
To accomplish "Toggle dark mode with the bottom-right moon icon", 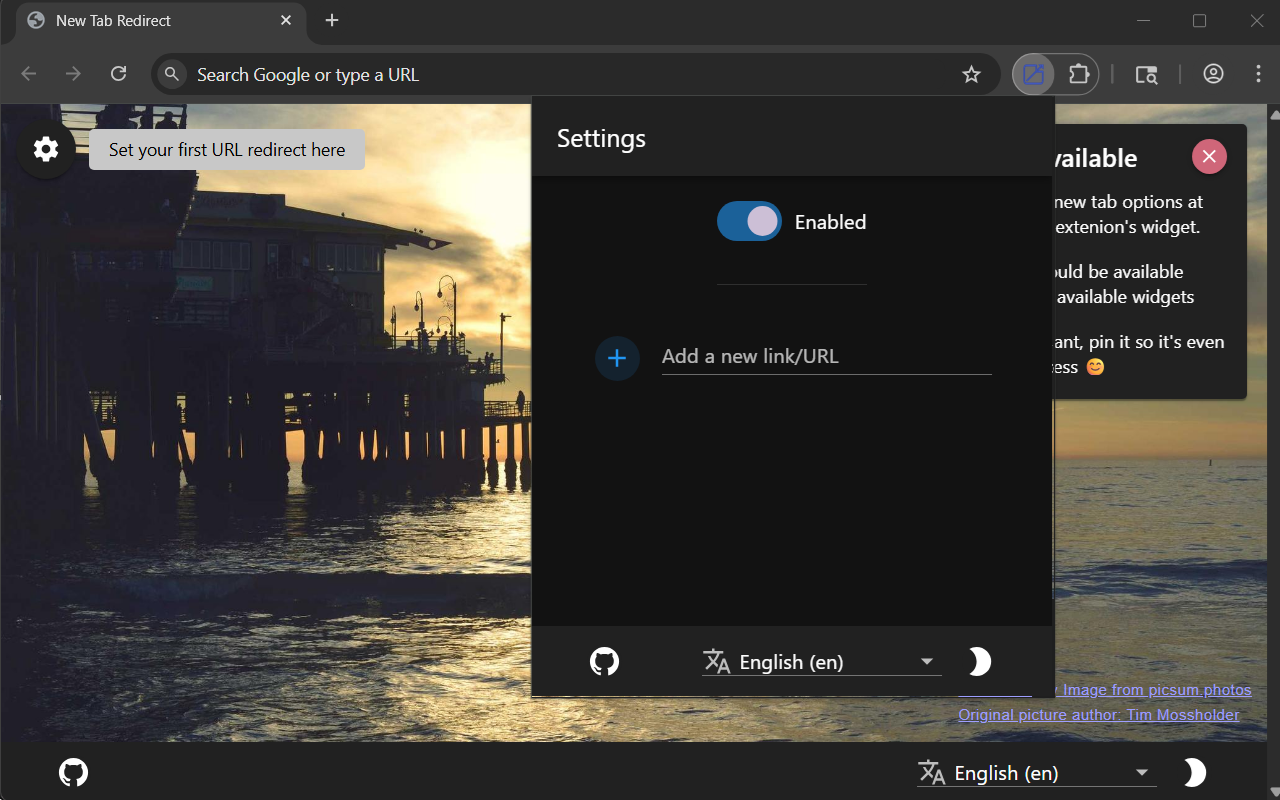I will tap(1194, 771).
